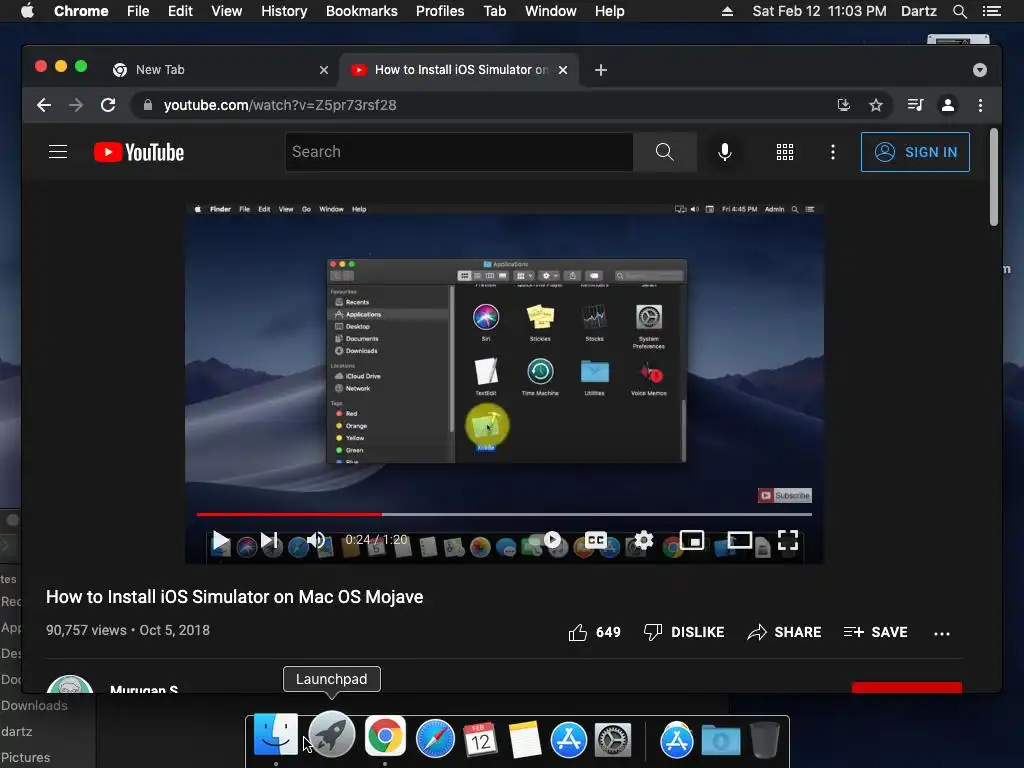Open the Profiles menu
This screenshot has height=768, width=1024.
pyautogui.click(x=440, y=11)
